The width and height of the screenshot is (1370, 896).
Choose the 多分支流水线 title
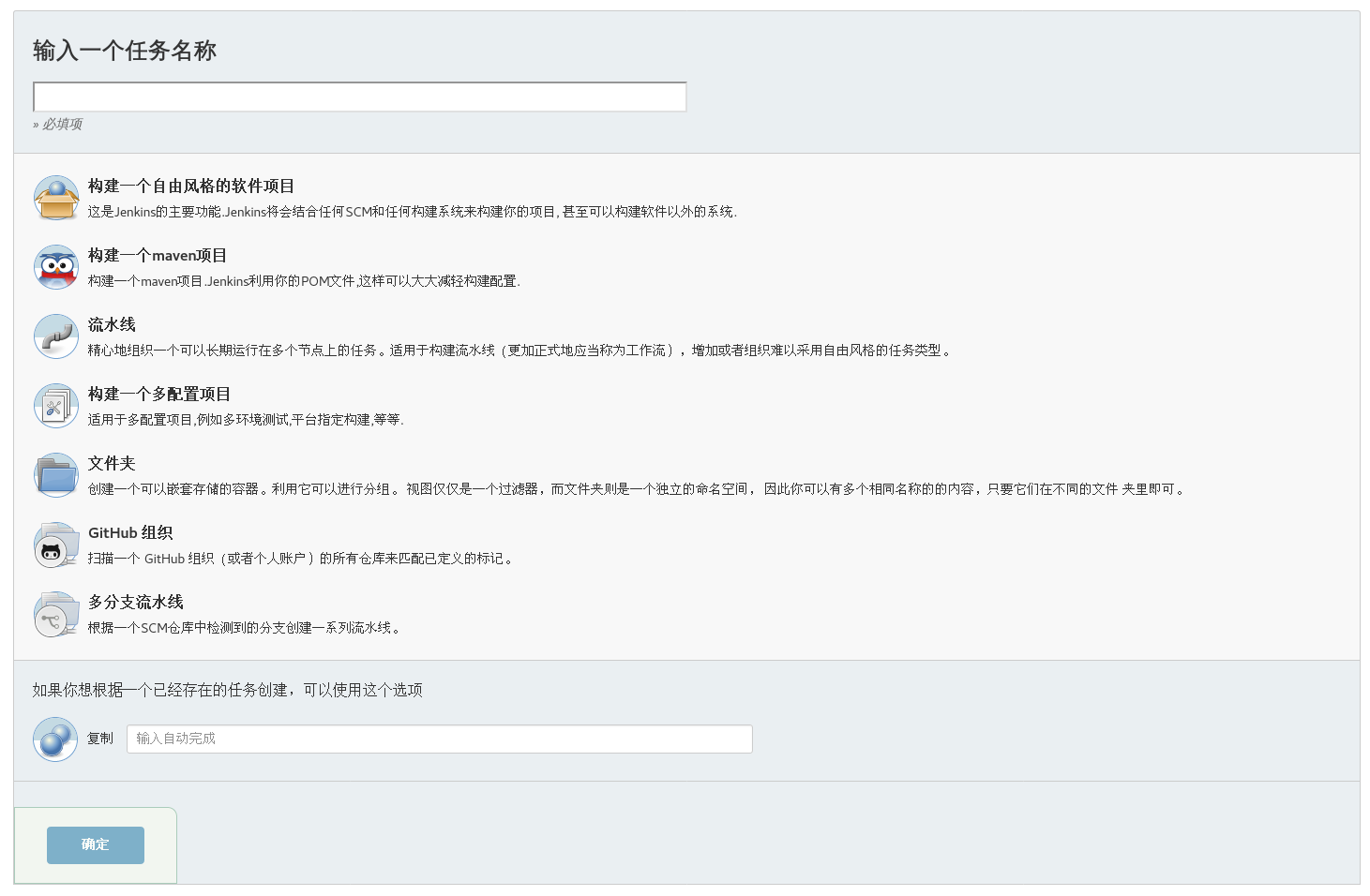click(x=136, y=603)
